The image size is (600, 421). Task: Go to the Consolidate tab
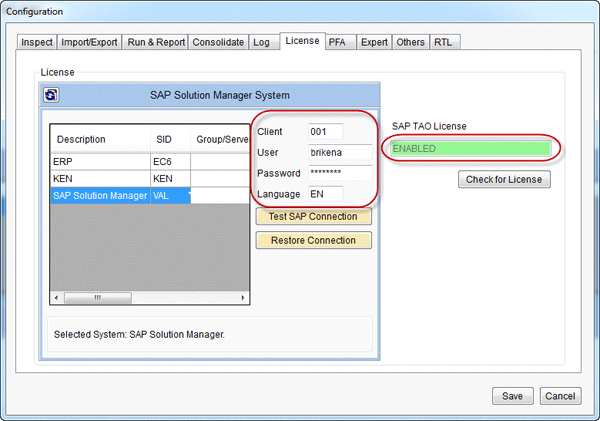click(x=218, y=43)
